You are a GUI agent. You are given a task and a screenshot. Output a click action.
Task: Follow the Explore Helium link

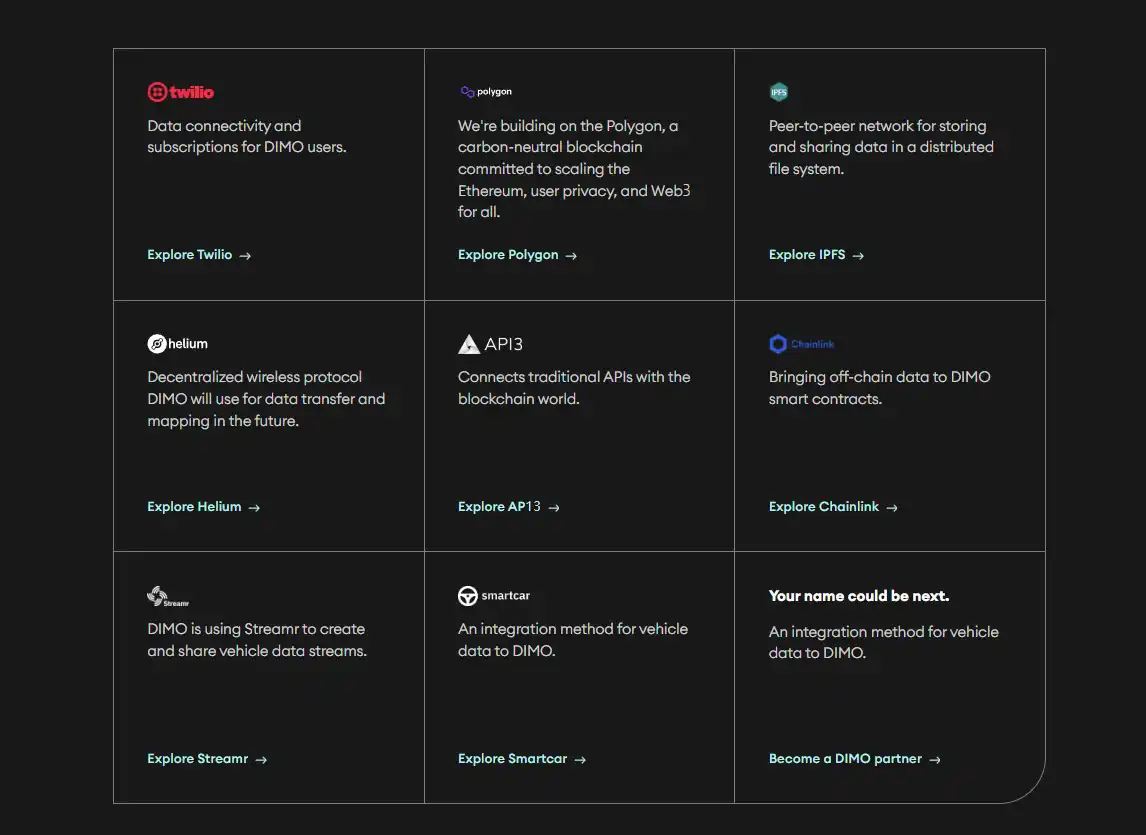pos(204,507)
